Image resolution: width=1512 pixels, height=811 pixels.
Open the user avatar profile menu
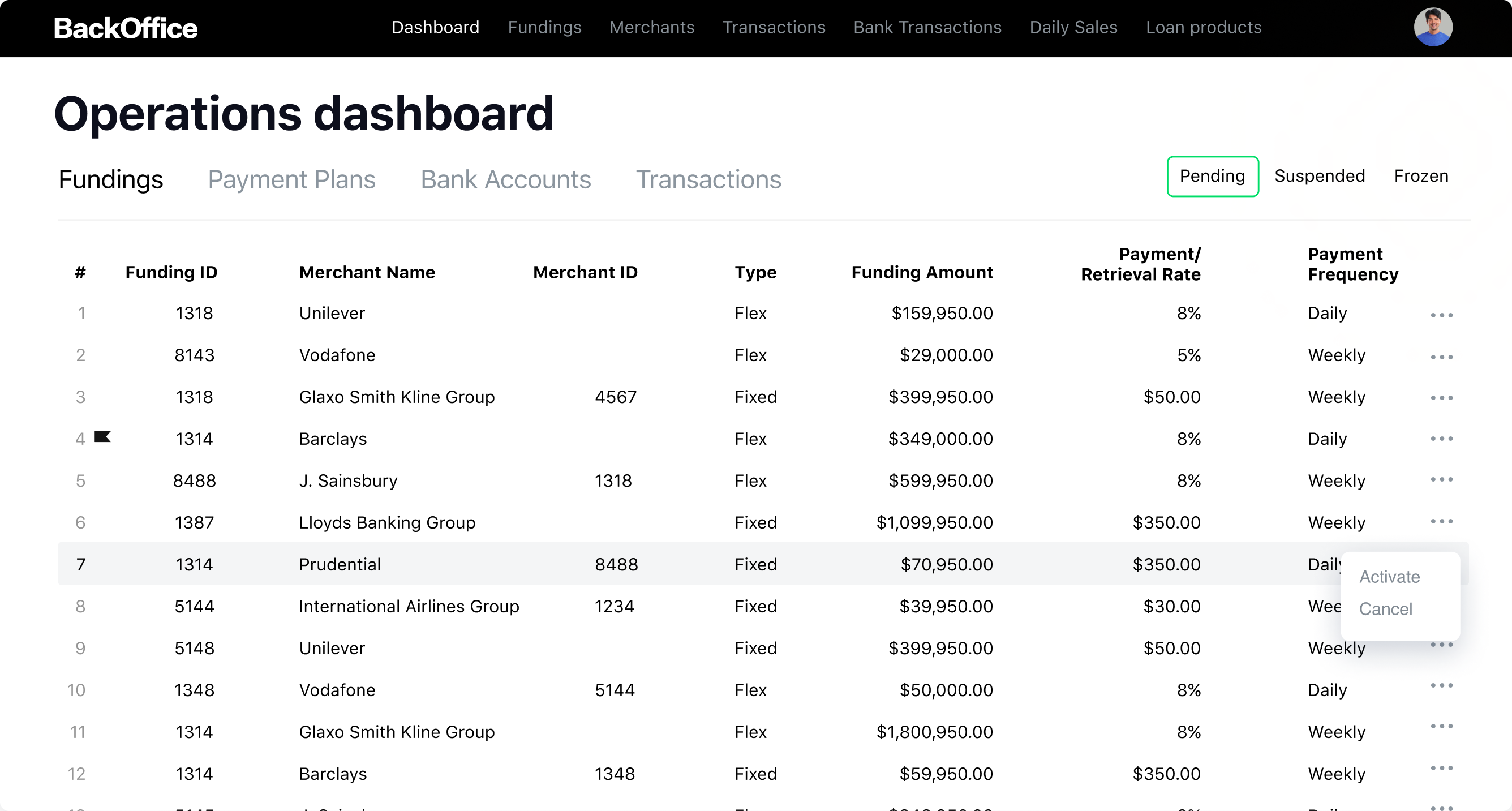click(x=1433, y=27)
